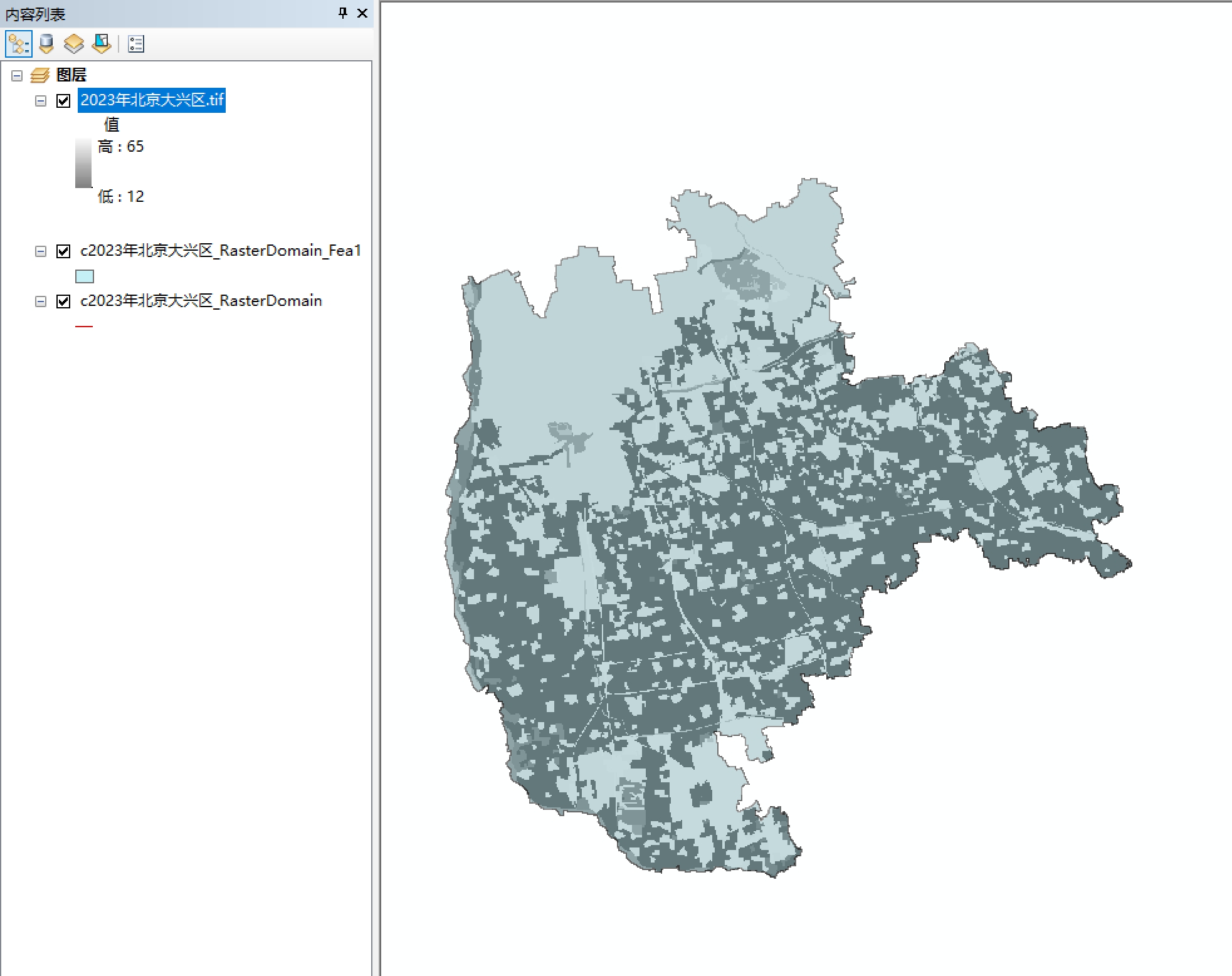The width and height of the screenshot is (1232, 976).
Task: Switch to List By Selection view
Action: (102, 44)
